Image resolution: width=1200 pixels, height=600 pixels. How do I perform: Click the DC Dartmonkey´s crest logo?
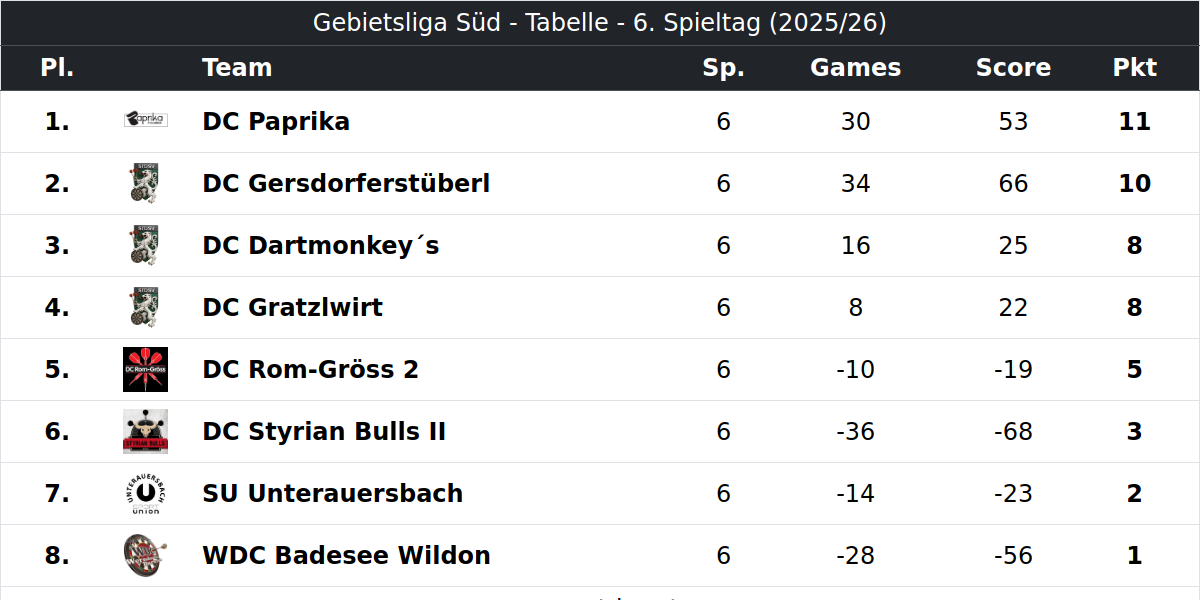pos(145,245)
